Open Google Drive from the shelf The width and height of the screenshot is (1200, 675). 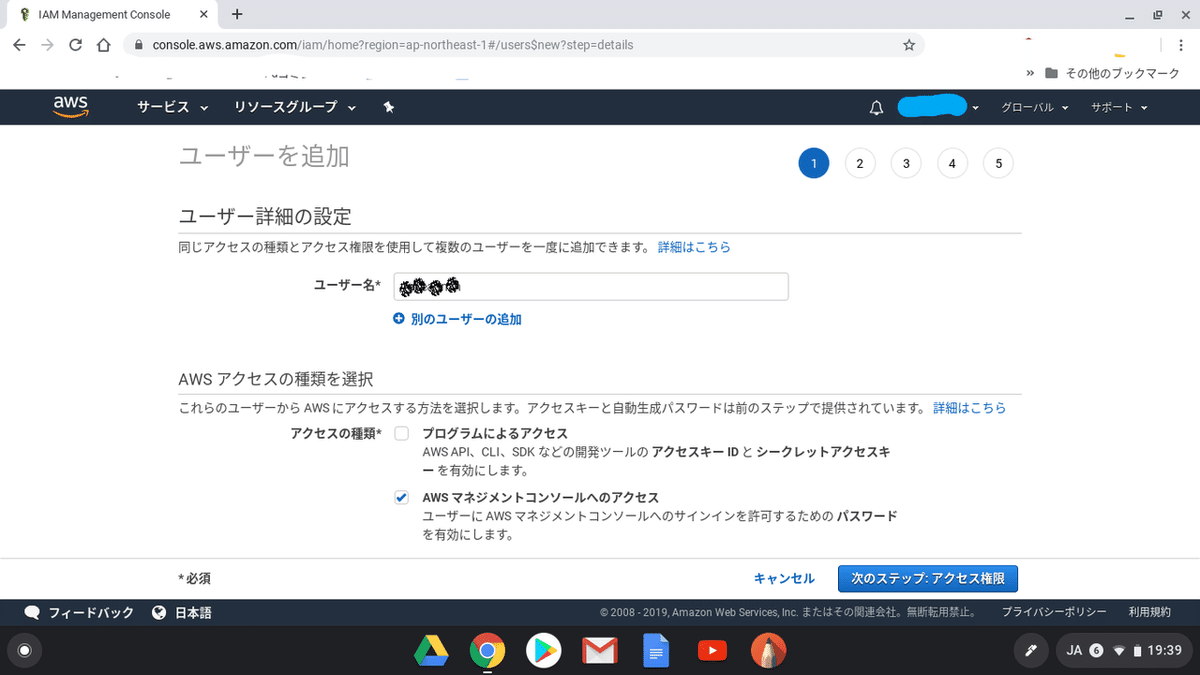click(x=431, y=651)
